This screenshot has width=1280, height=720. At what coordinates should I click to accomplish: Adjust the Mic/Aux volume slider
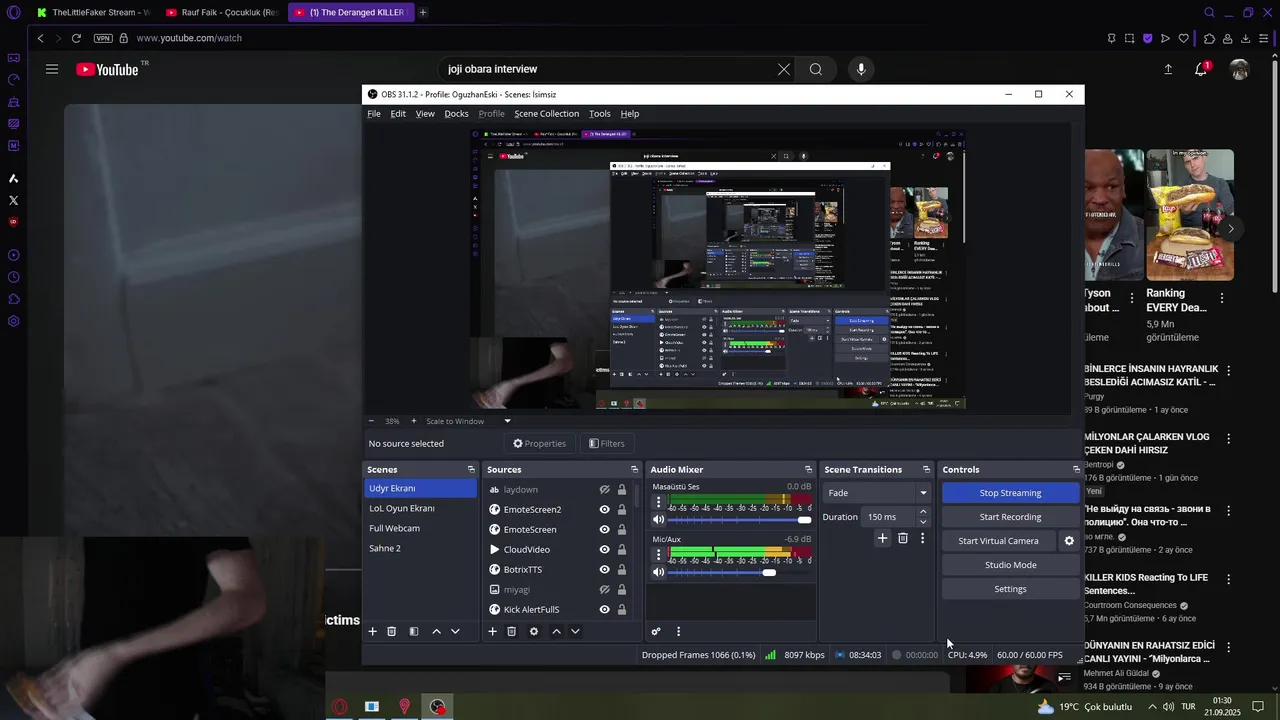[739, 572]
